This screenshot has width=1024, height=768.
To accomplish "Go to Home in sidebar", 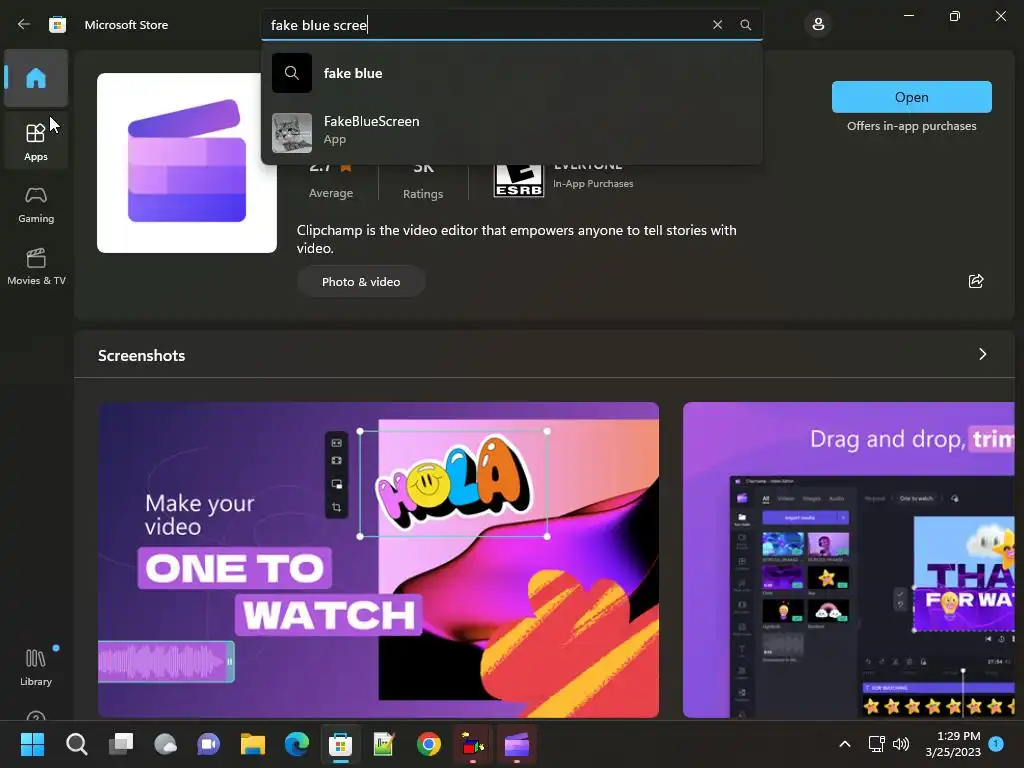I will (x=36, y=78).
